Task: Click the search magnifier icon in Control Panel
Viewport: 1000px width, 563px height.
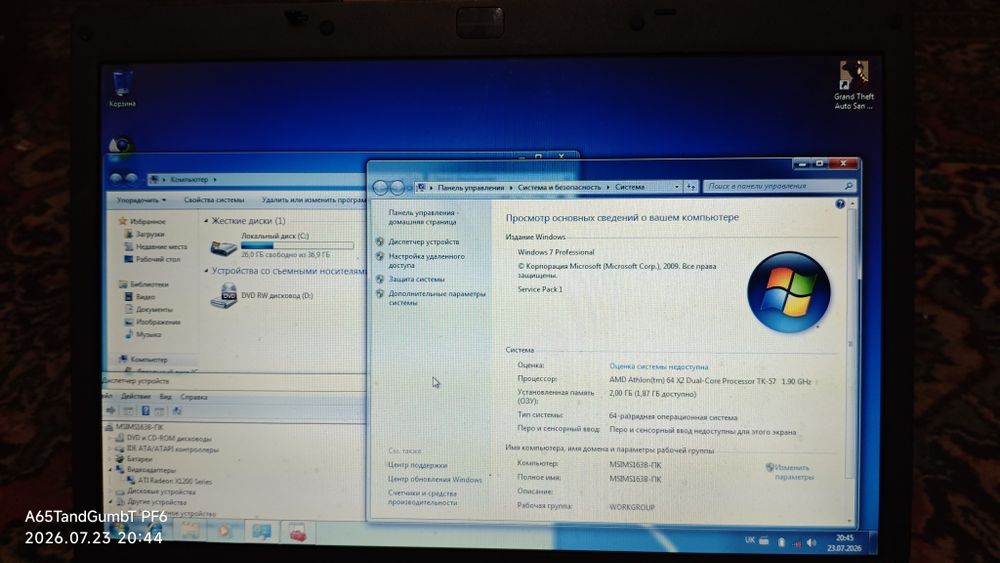Action: click(x=849, y=186)
